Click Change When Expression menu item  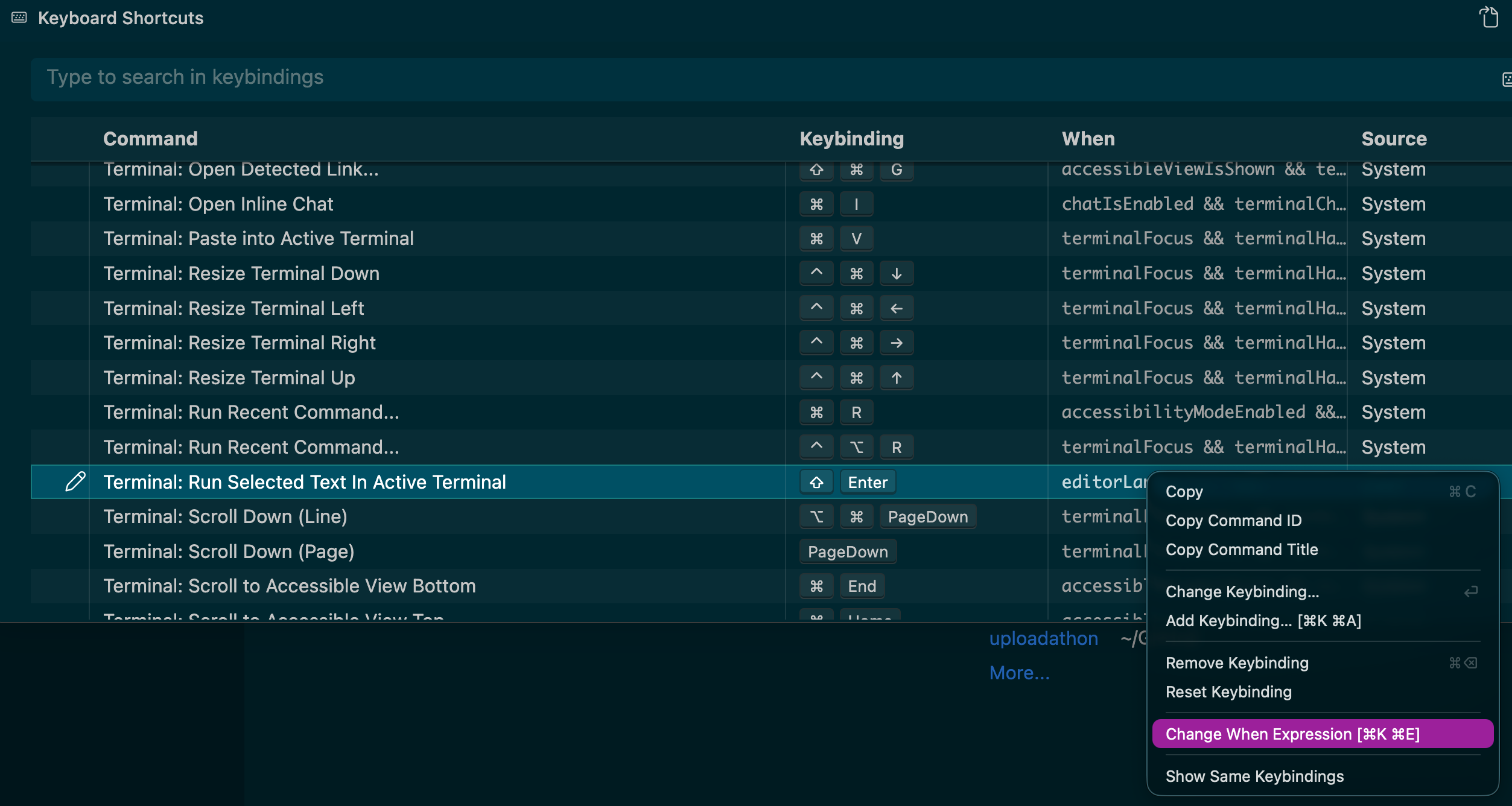tap(1292, 734)
